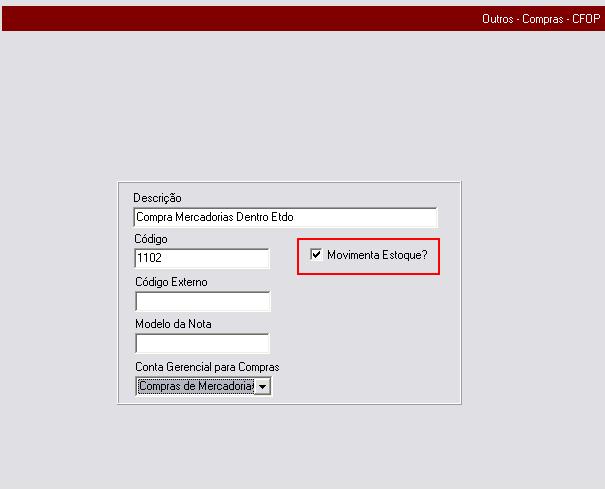Click the 'Movimenta Estoque?' label text

click(376, 256)
